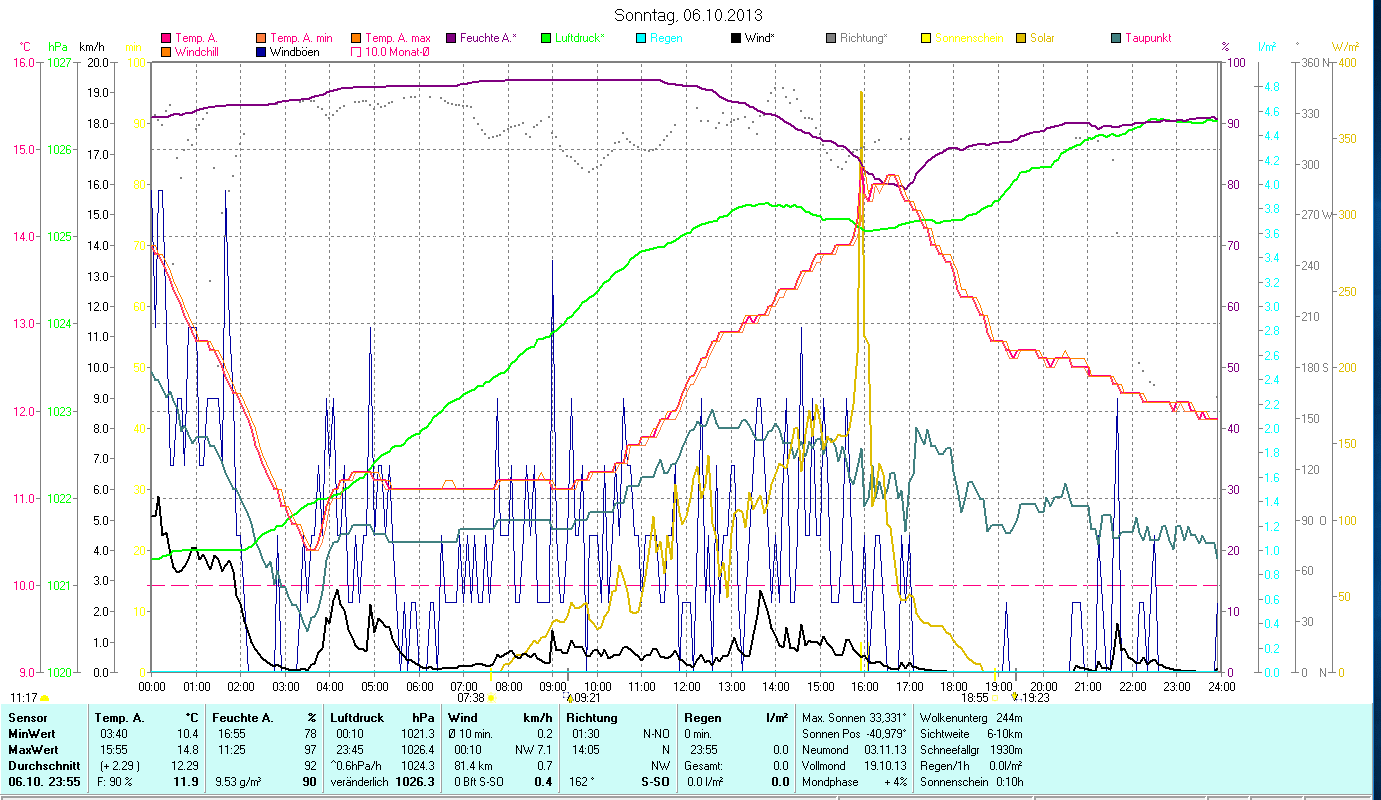Image resolution: width=1381 pixels, height=800 pixels.
Task: Click the purple Feuchte A.* legend square
Action: pos(450,38)
